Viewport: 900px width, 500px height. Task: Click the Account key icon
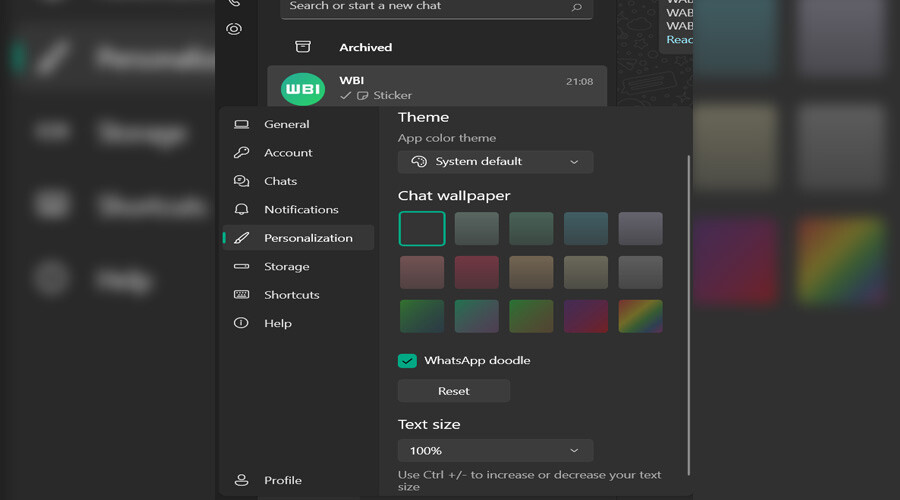pyautogui.click(x=241, y=153)
